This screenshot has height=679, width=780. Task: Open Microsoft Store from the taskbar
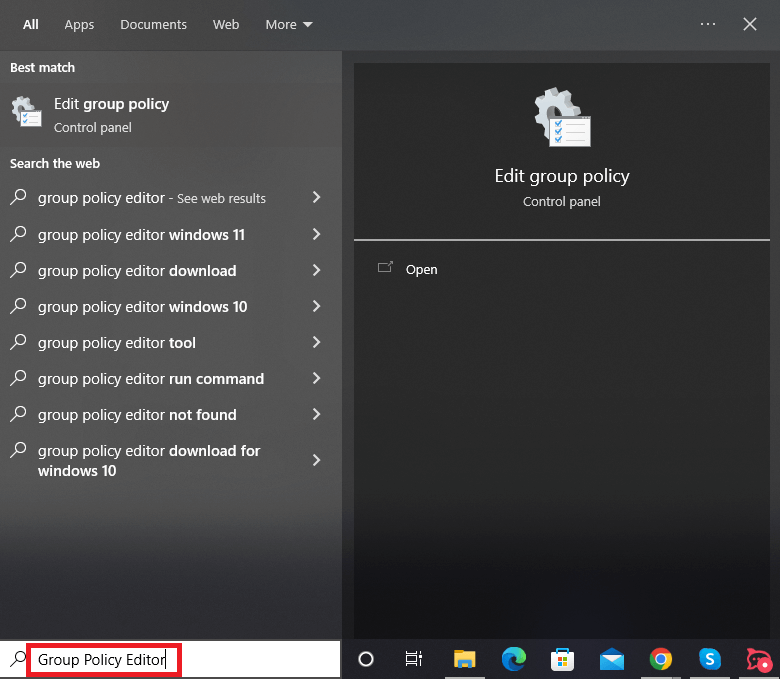(x=562, y=660)
